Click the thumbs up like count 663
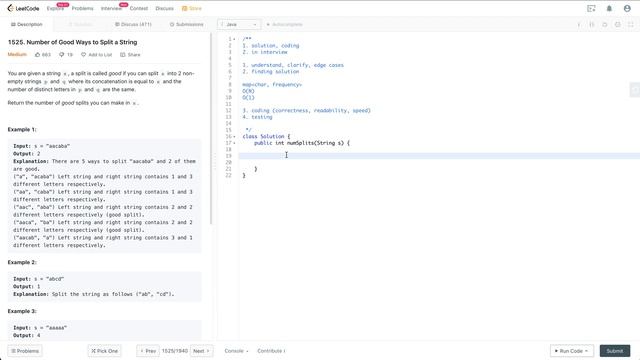 pyautogui.click(x=43, y=55)
